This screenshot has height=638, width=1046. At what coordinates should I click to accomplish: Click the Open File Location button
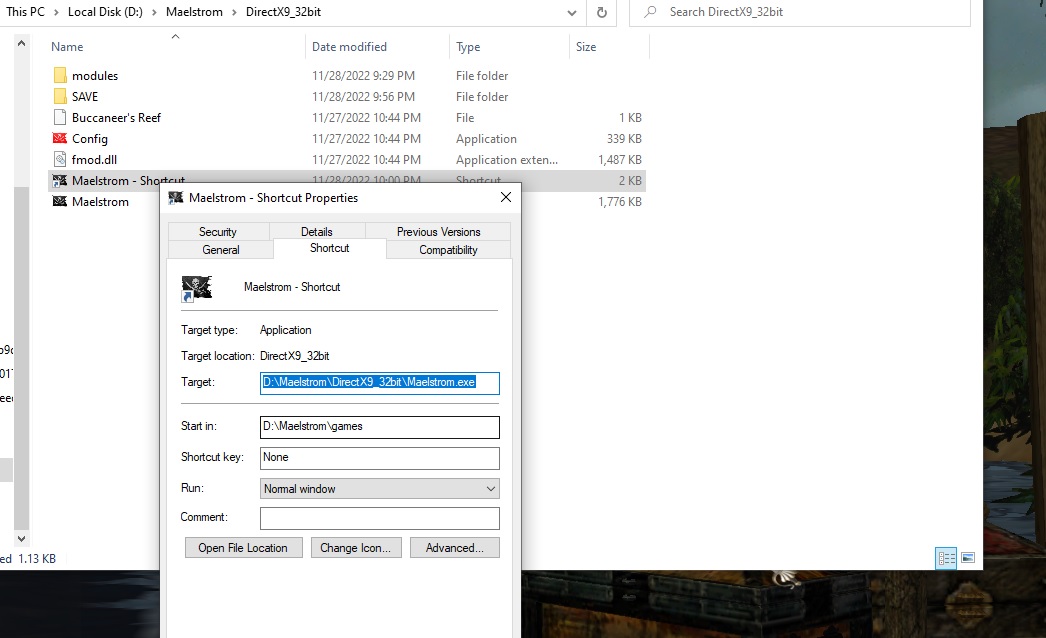coord(243,548)
